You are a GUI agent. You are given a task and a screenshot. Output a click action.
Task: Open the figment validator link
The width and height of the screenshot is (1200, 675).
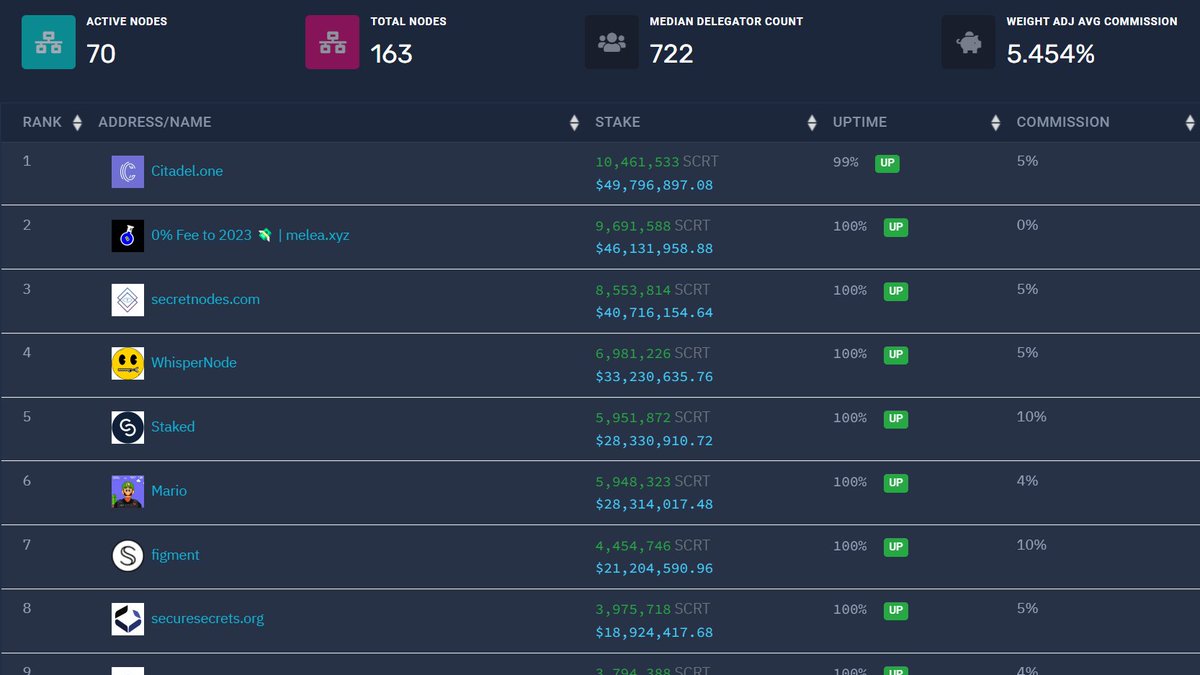[175, 555]
